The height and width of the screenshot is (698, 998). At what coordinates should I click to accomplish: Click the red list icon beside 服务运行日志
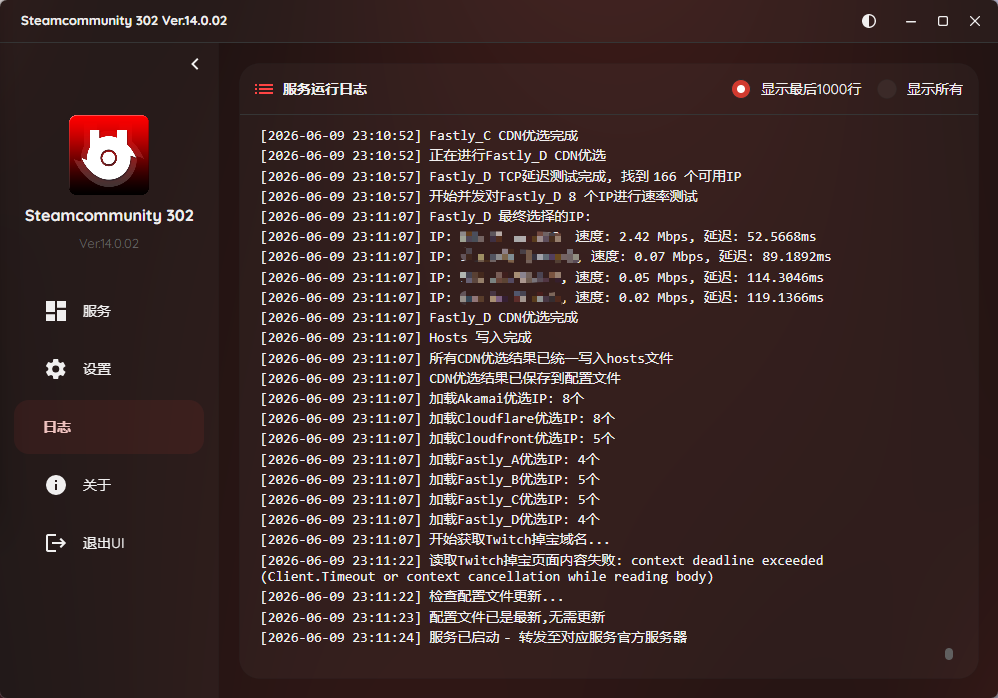[x=264, y=89]
